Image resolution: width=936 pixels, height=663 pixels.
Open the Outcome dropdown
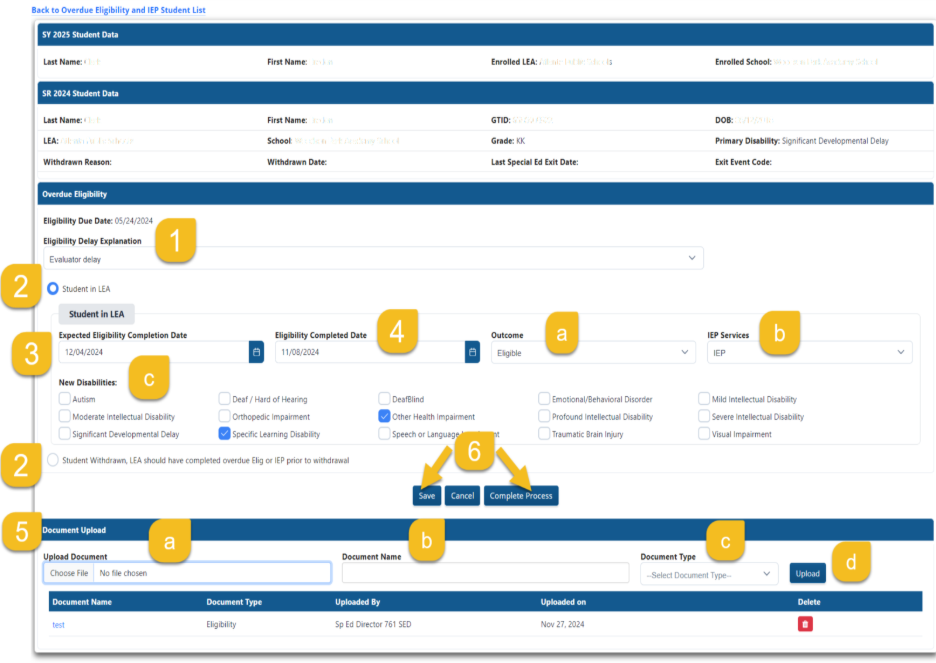(592, 352)
